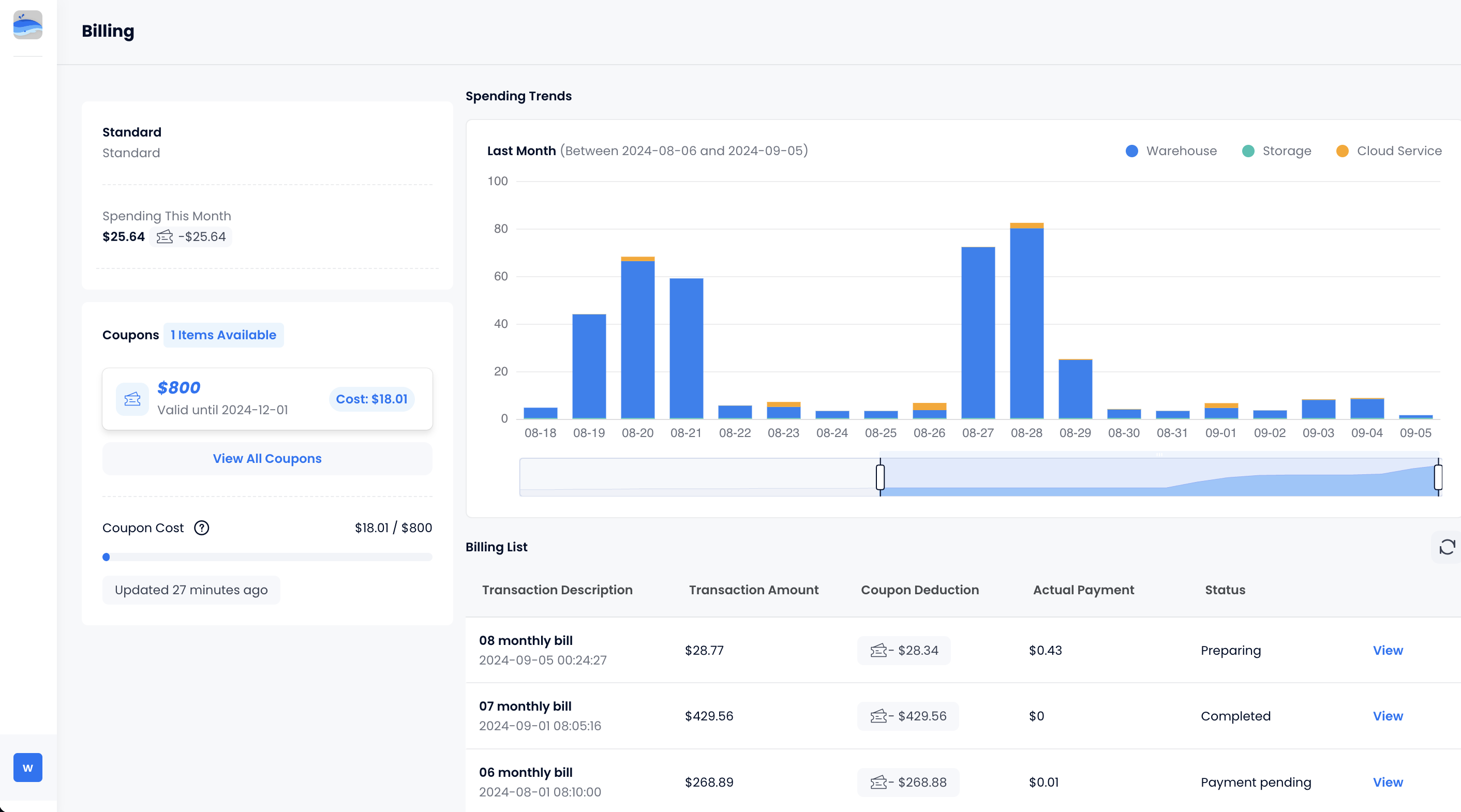Click the Standard plan name heading
1461x812 pixels.
point(131,132)
